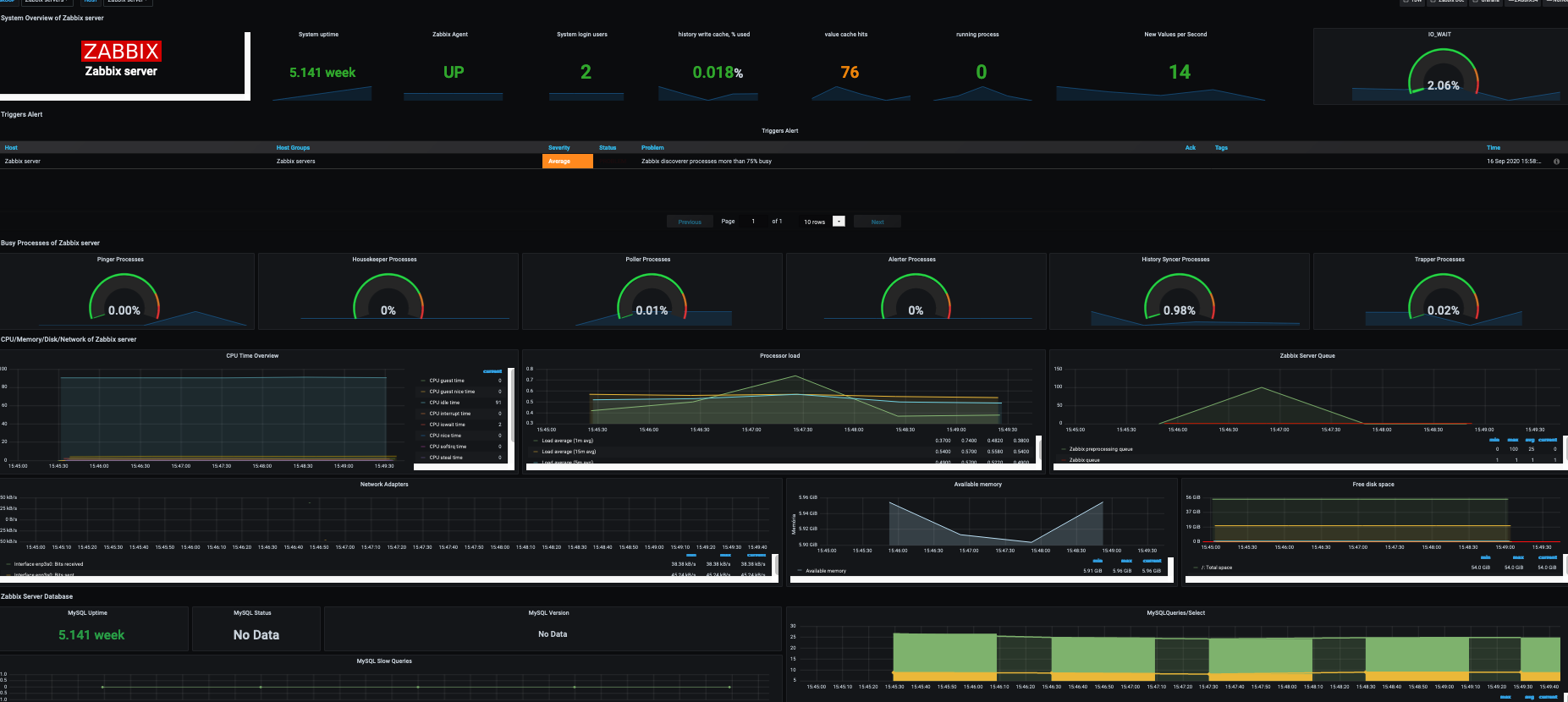Viewport: 1568px width, 702px height.
Task: Sort triggers table by Severity column
Action: [x=558, y=148]
